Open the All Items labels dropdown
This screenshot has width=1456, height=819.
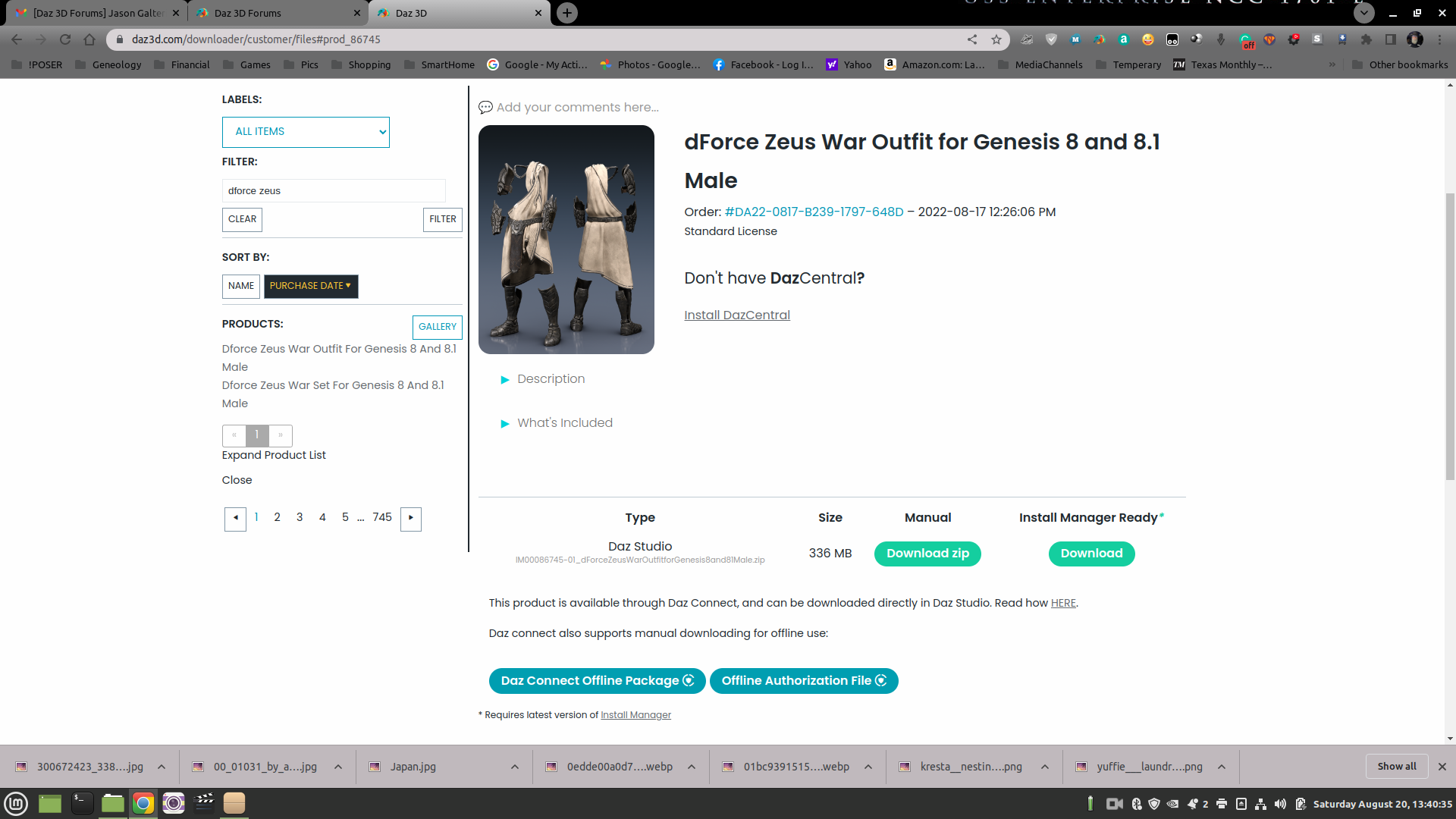[306, 132]
